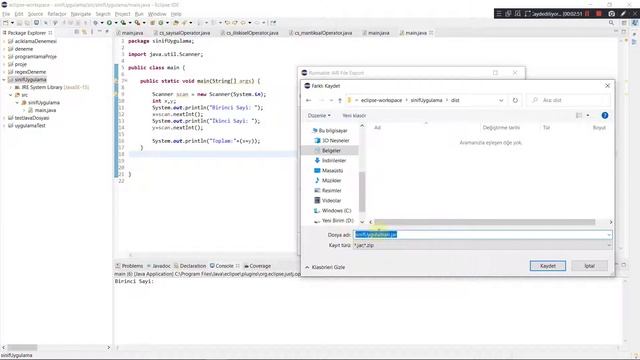640x360 pixels.
Task: Open the recorder hamburger menu
Action: tap(499, 13)
